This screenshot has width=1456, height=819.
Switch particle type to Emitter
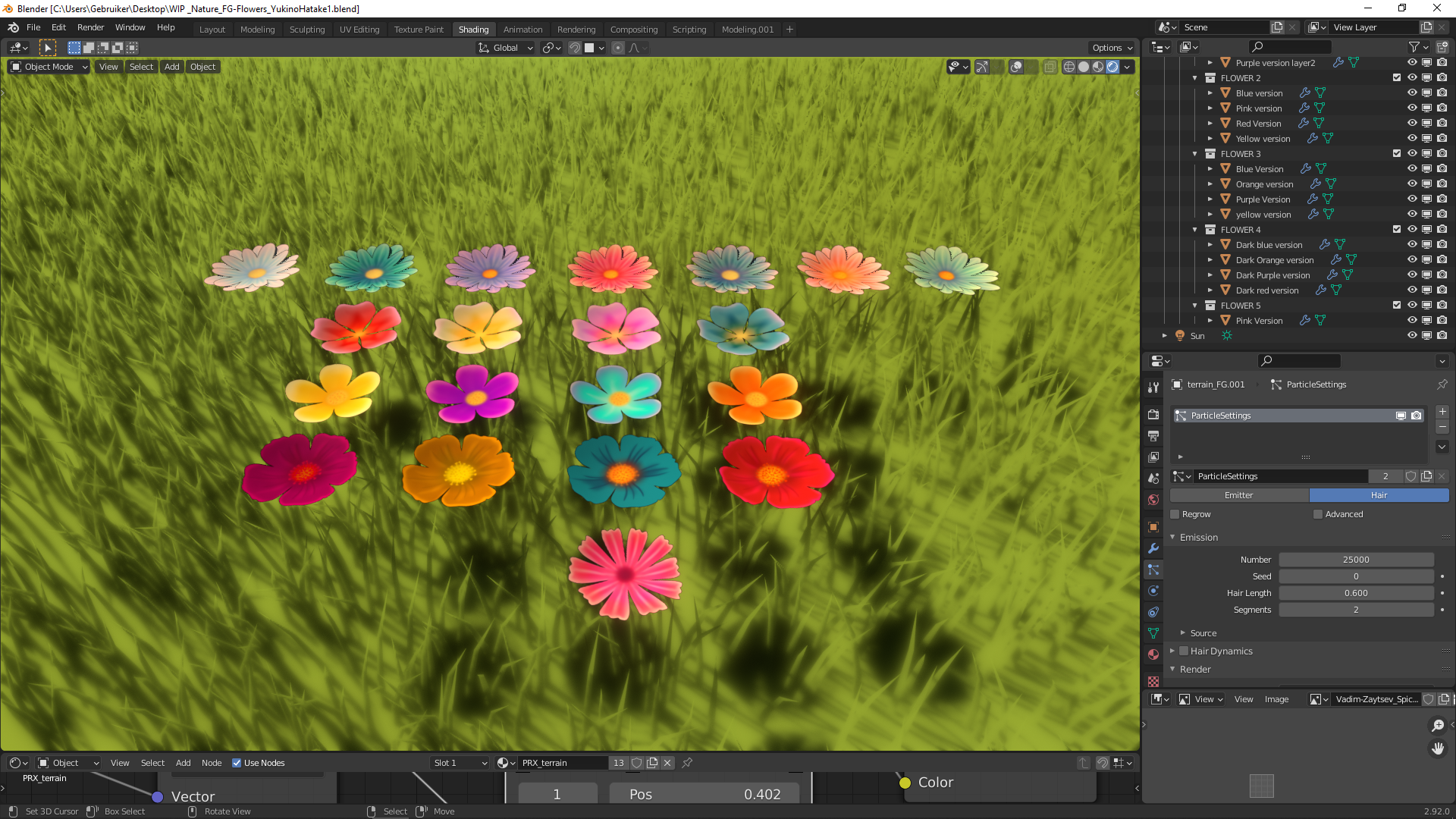tap(1238, 495)
